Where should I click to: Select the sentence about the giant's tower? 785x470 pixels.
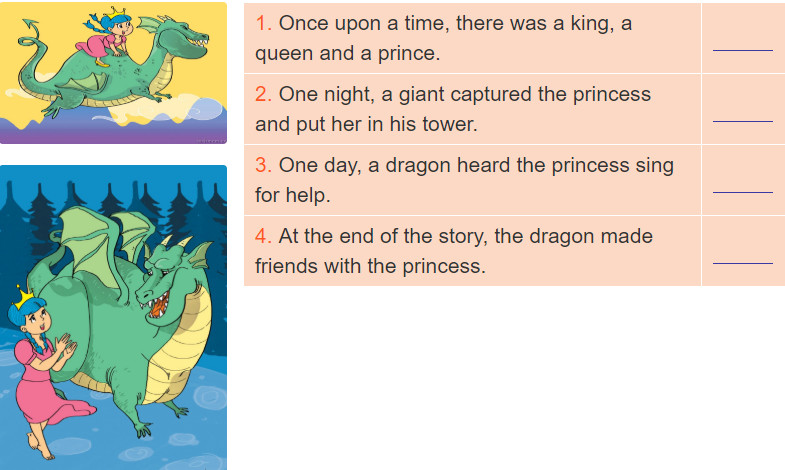click(453, 109)
